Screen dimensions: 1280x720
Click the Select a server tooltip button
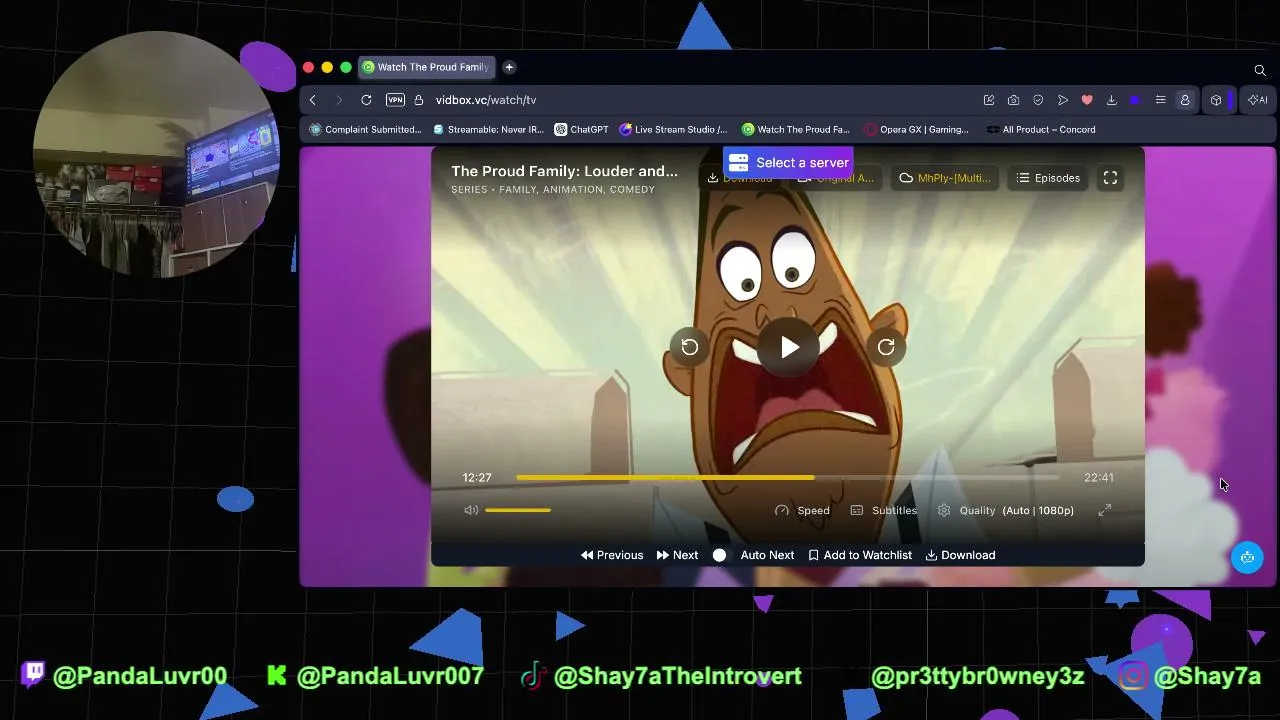tap(788, 163)
